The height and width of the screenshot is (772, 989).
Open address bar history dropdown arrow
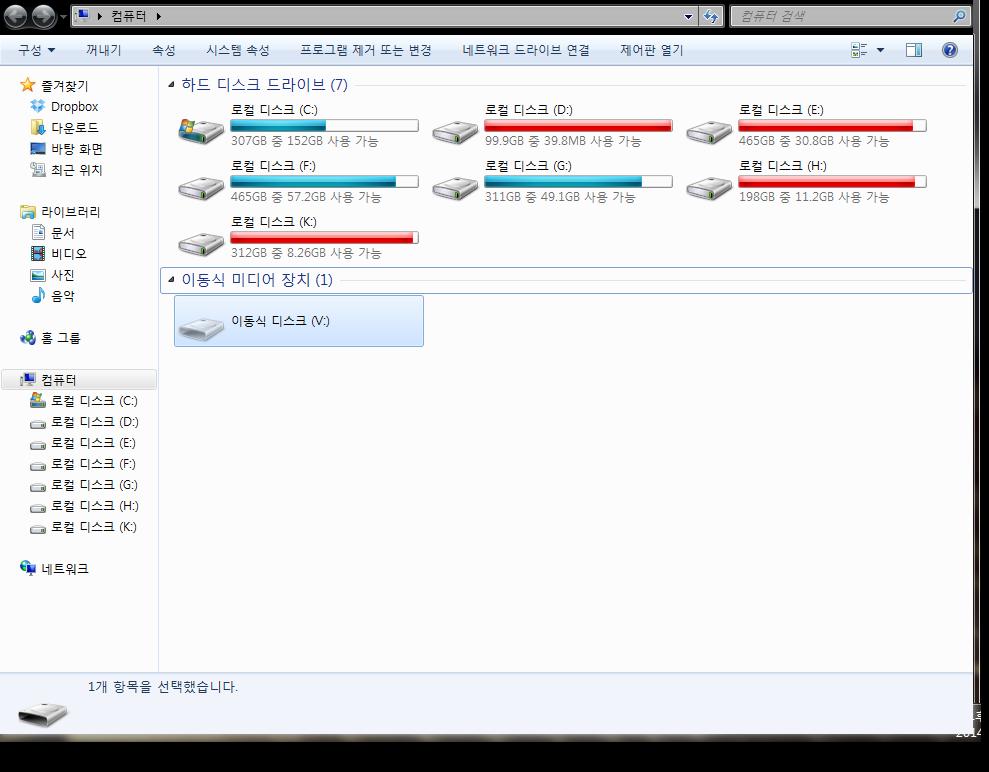tap(688, 16)
